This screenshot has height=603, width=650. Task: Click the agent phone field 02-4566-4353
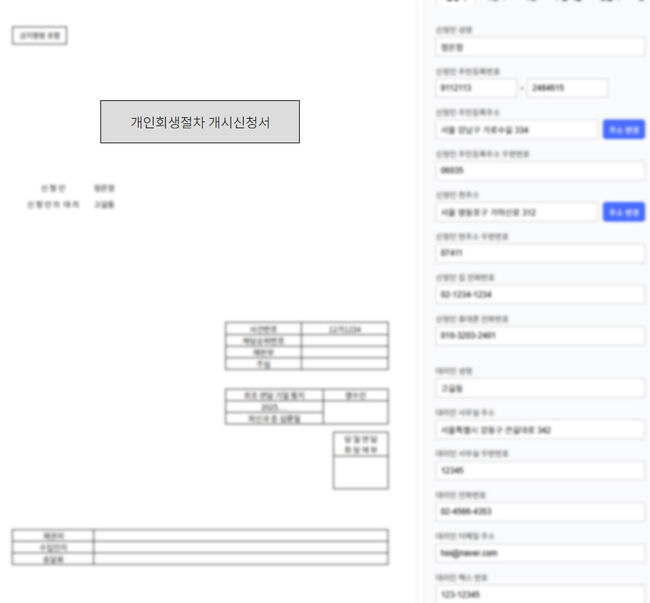click(x=540, y=512)
